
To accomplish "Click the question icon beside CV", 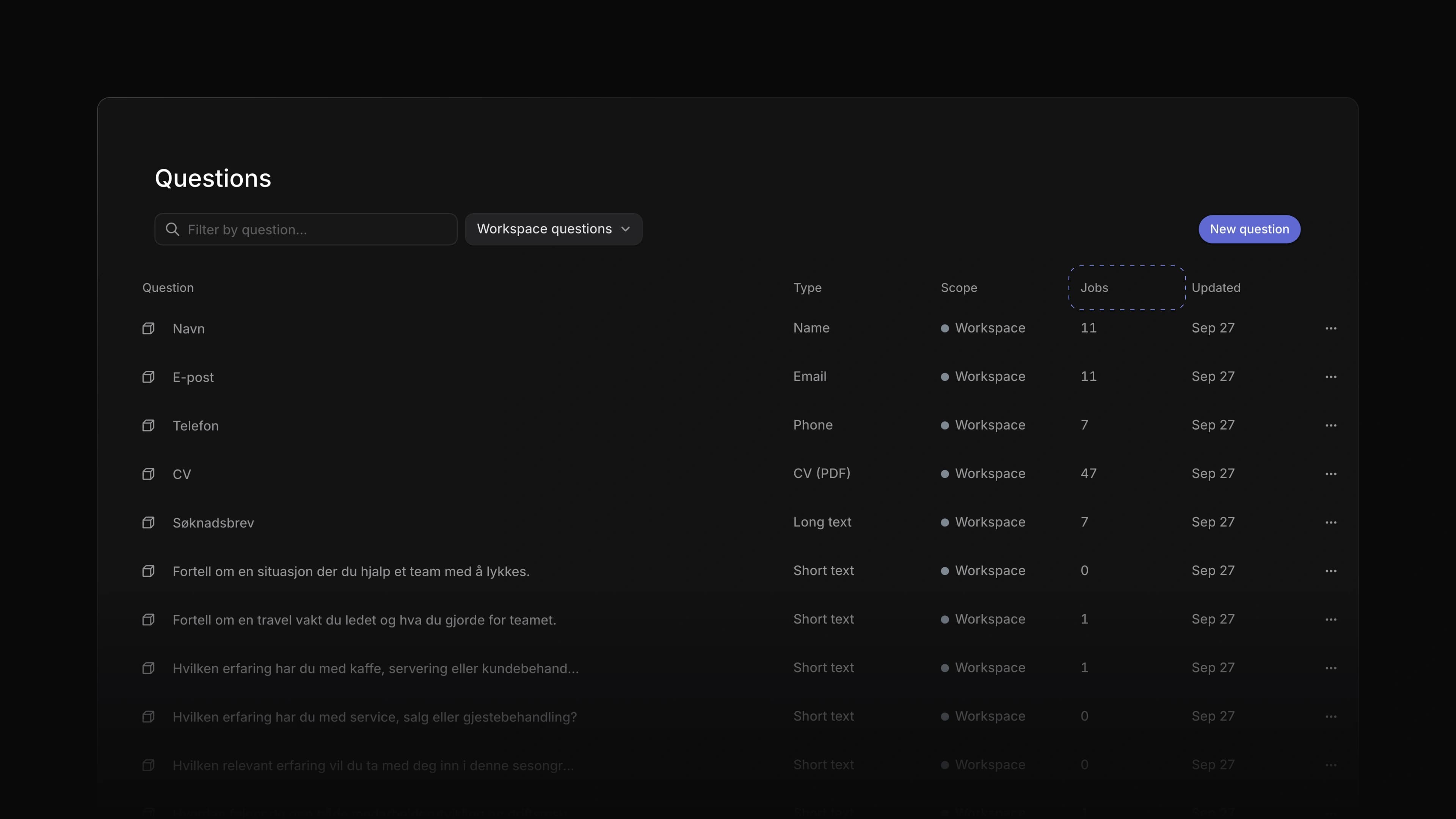I will [x=148, y=474].
